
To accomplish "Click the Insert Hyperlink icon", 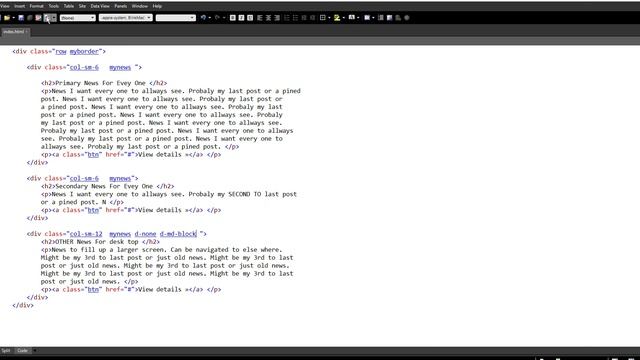I will [x=398, y=18].
